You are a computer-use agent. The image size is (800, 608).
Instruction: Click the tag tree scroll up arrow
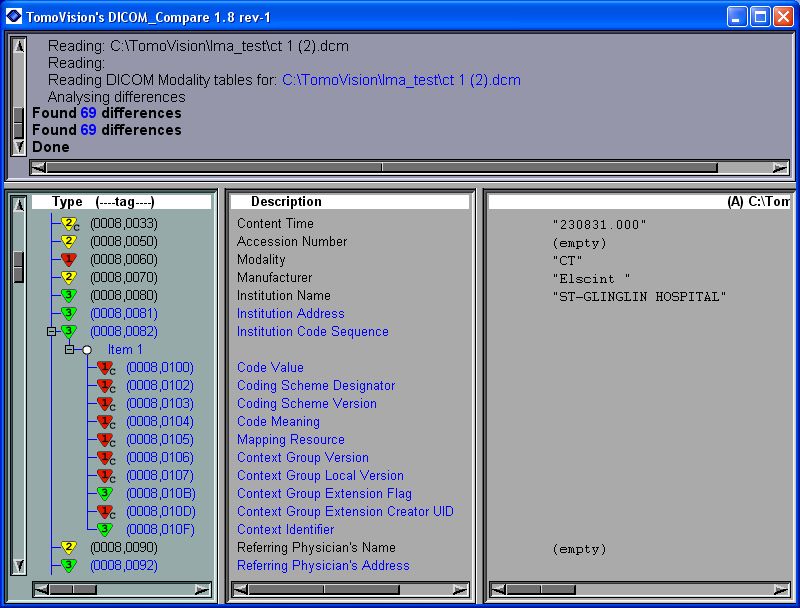tap(19, 205)
